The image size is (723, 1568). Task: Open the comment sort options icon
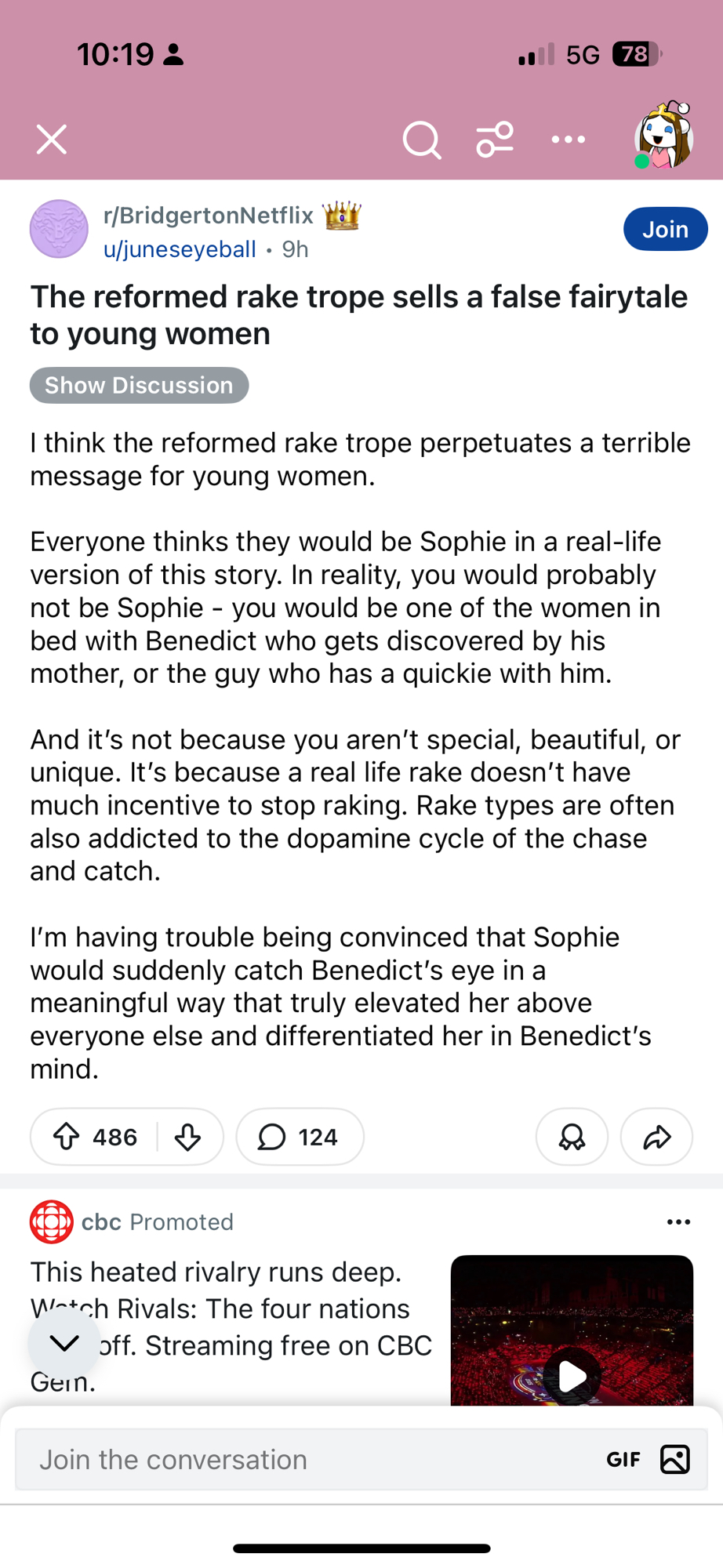click(495, 140)
